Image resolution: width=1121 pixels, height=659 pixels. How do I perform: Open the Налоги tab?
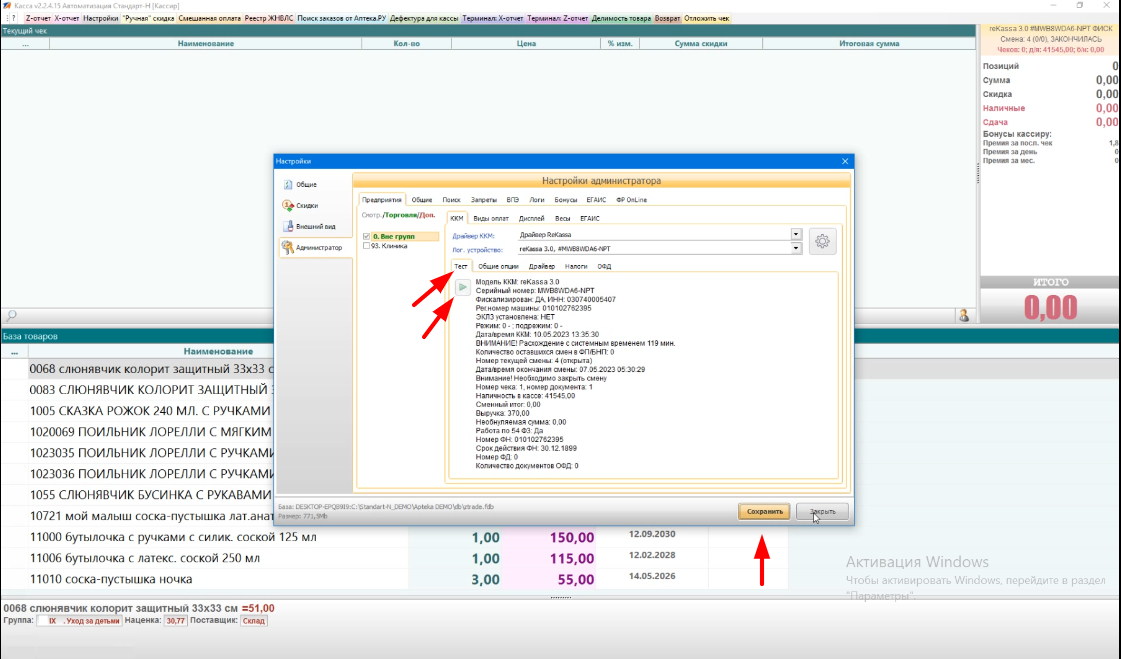point(576,267)
